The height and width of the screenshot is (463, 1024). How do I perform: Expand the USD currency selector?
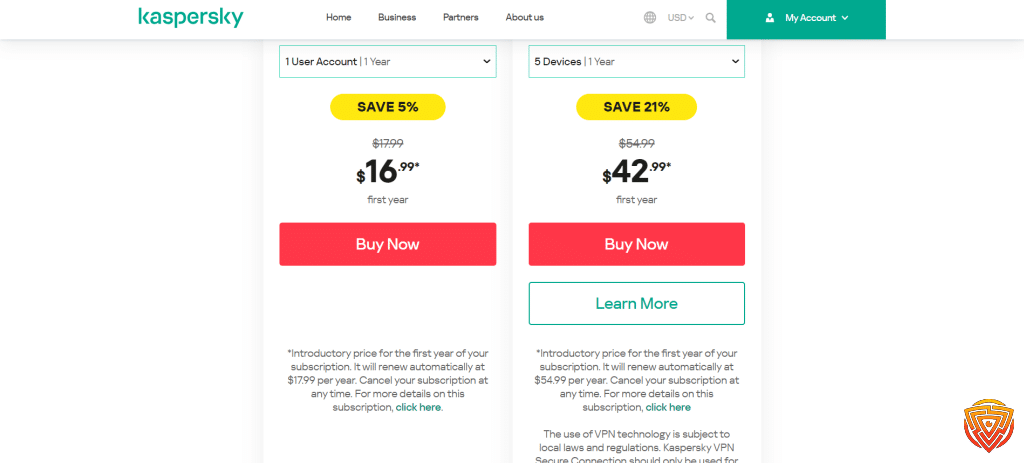pos(680,18)
